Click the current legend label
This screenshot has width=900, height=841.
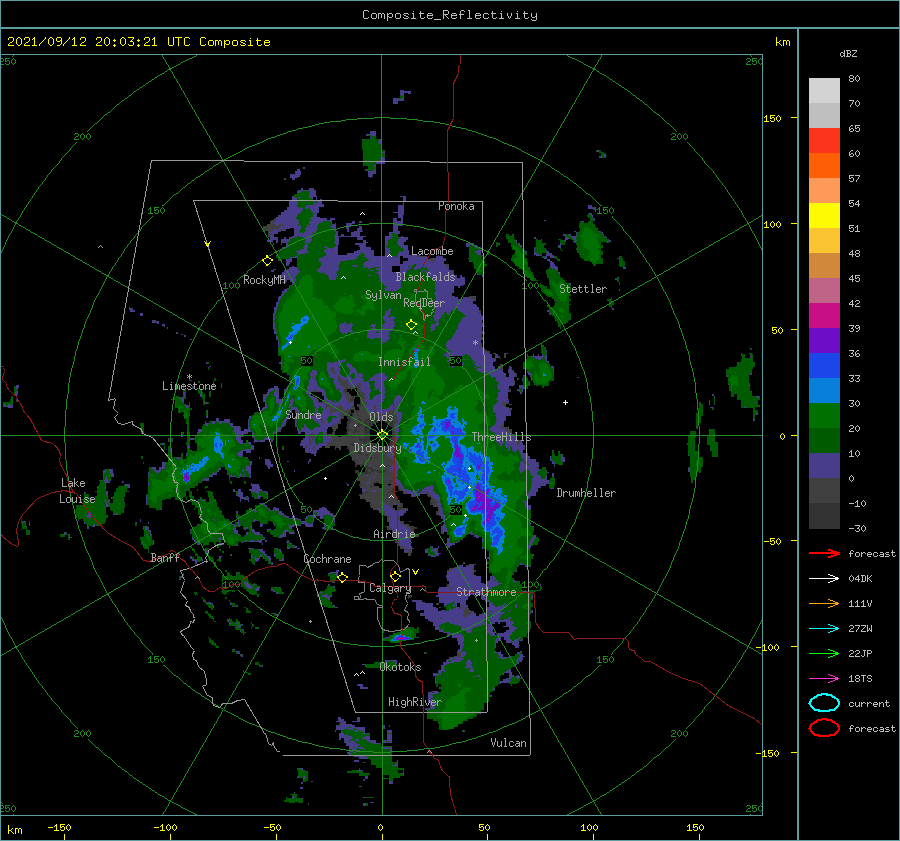point(869,703)
